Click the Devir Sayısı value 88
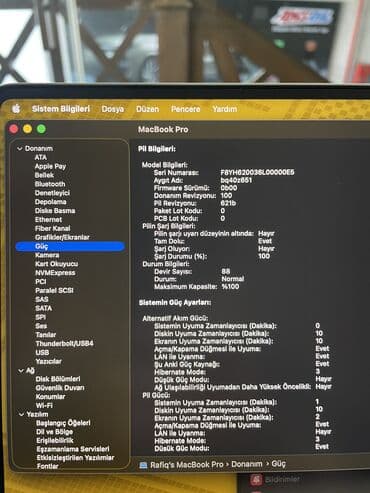 pyautogui.click(x=226, y=271)
